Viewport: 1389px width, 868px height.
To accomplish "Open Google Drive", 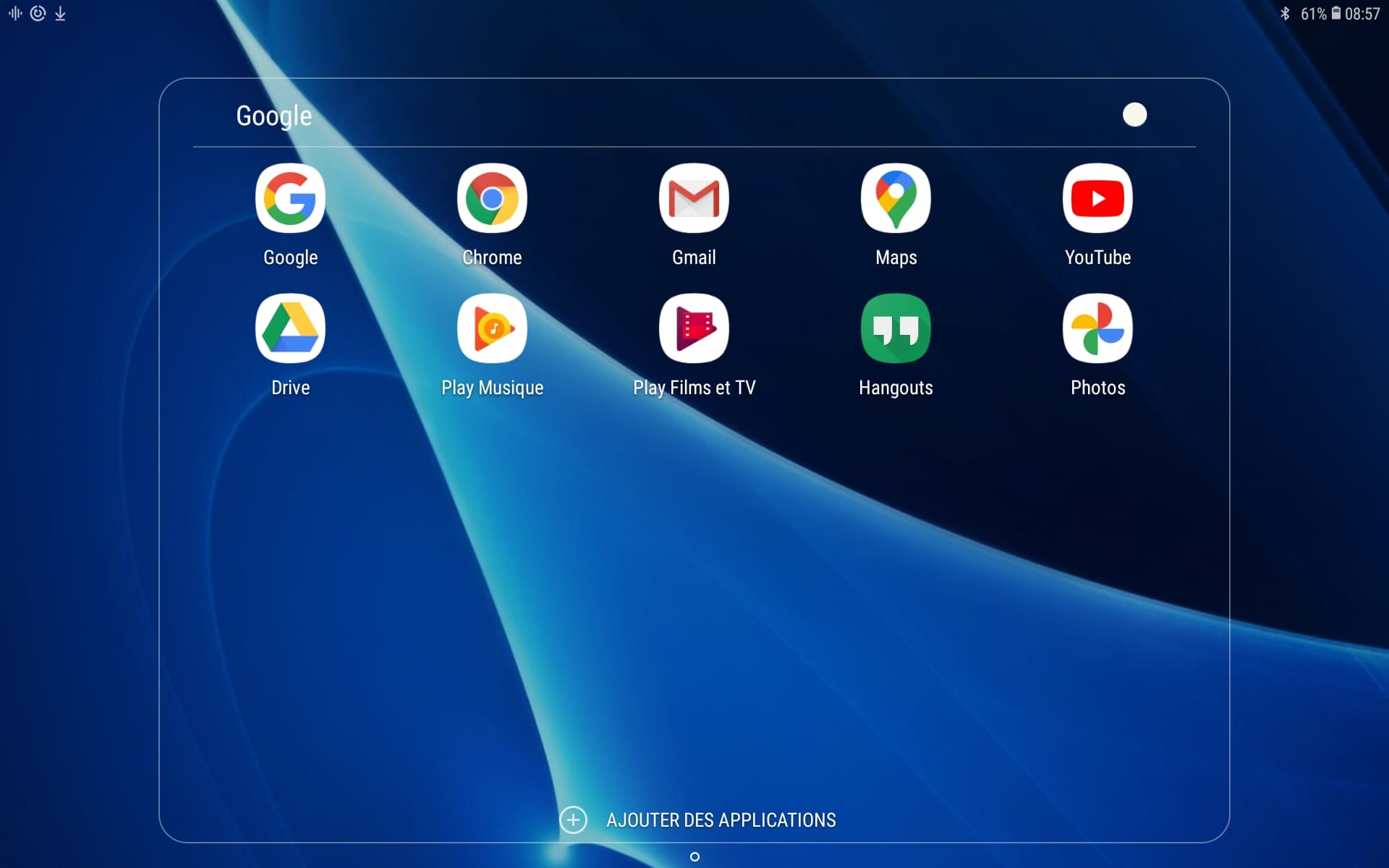I will 290,328.
